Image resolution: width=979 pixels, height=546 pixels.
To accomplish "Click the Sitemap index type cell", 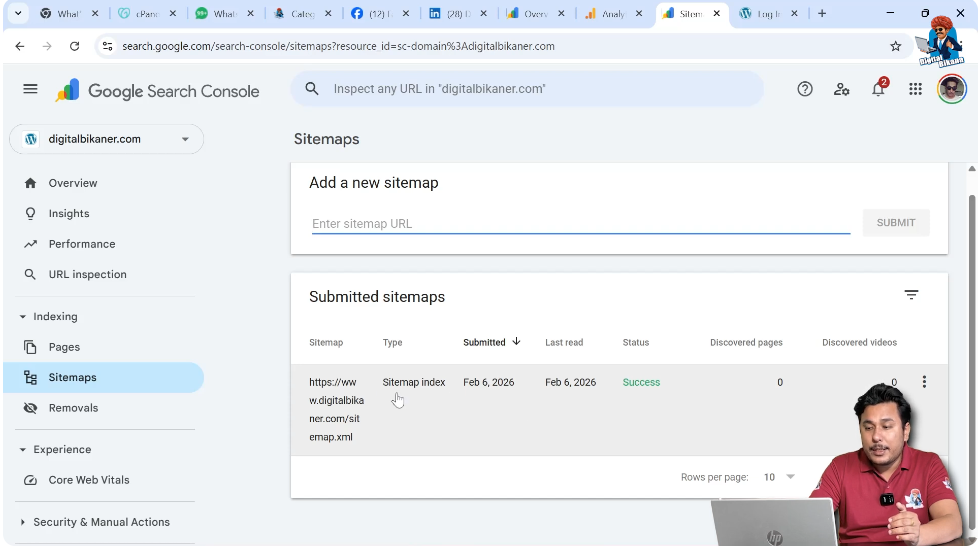I will [414, 382].
